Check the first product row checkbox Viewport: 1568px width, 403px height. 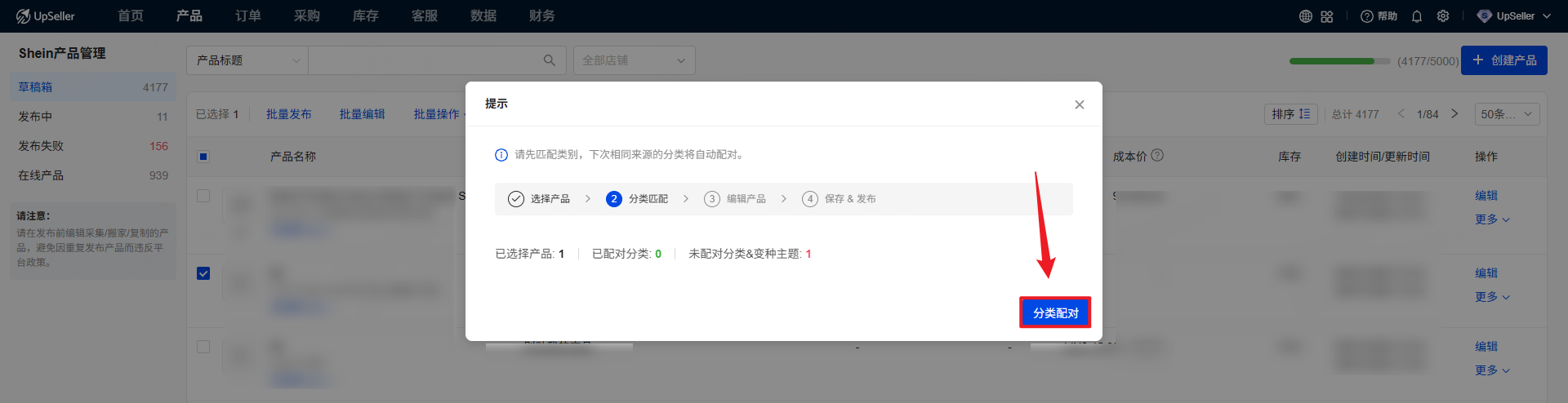click(203, 196)
